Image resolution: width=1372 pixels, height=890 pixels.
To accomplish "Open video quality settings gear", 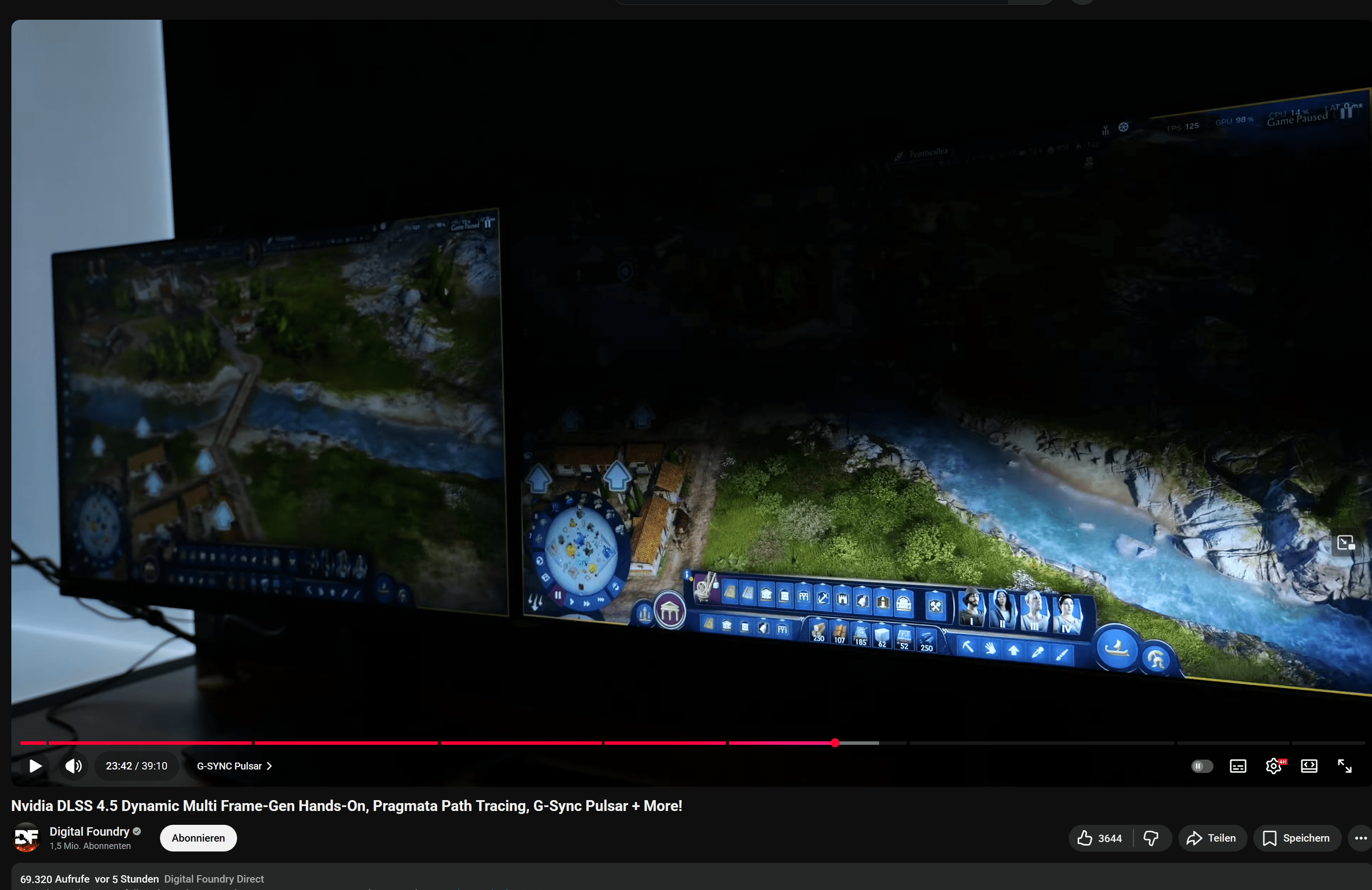I will click(x=1273, y=766).
